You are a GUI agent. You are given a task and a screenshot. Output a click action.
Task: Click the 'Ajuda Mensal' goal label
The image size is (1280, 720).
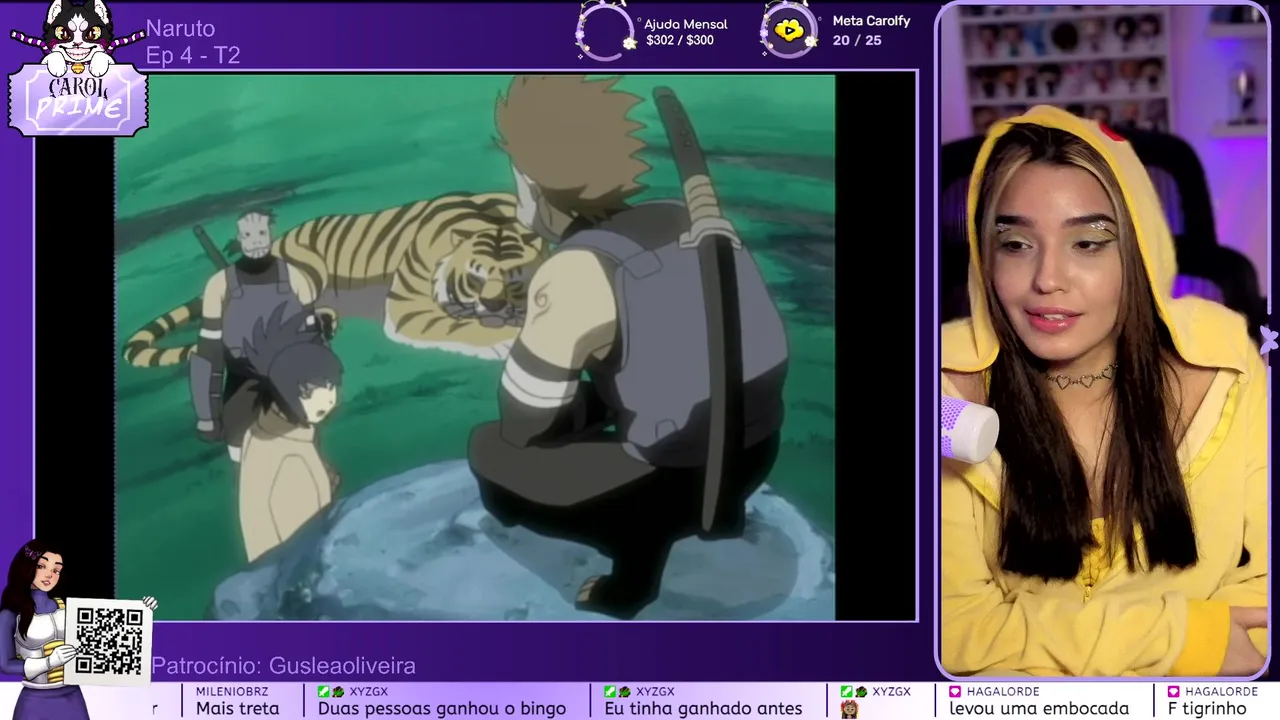[686, 24]
